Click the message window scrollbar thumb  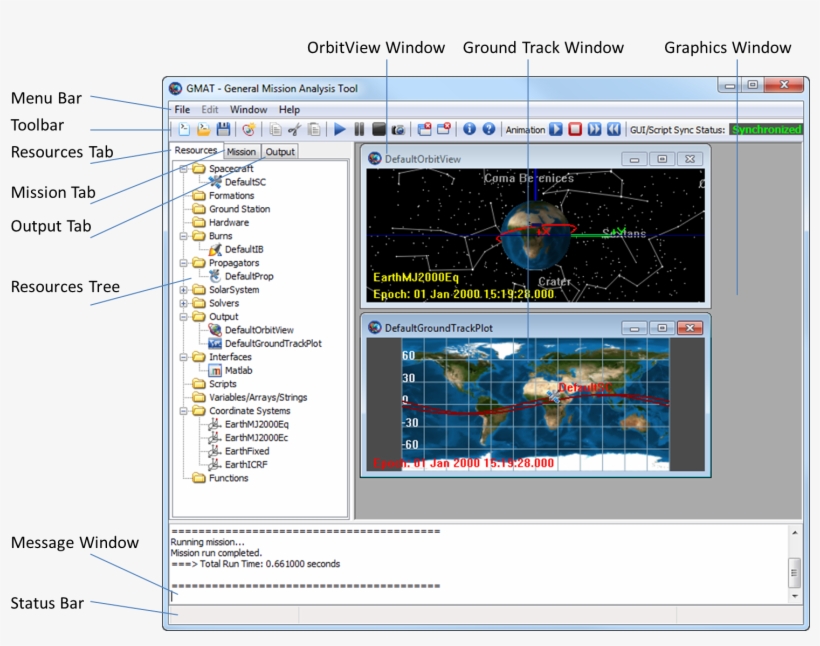pos(794,573)
